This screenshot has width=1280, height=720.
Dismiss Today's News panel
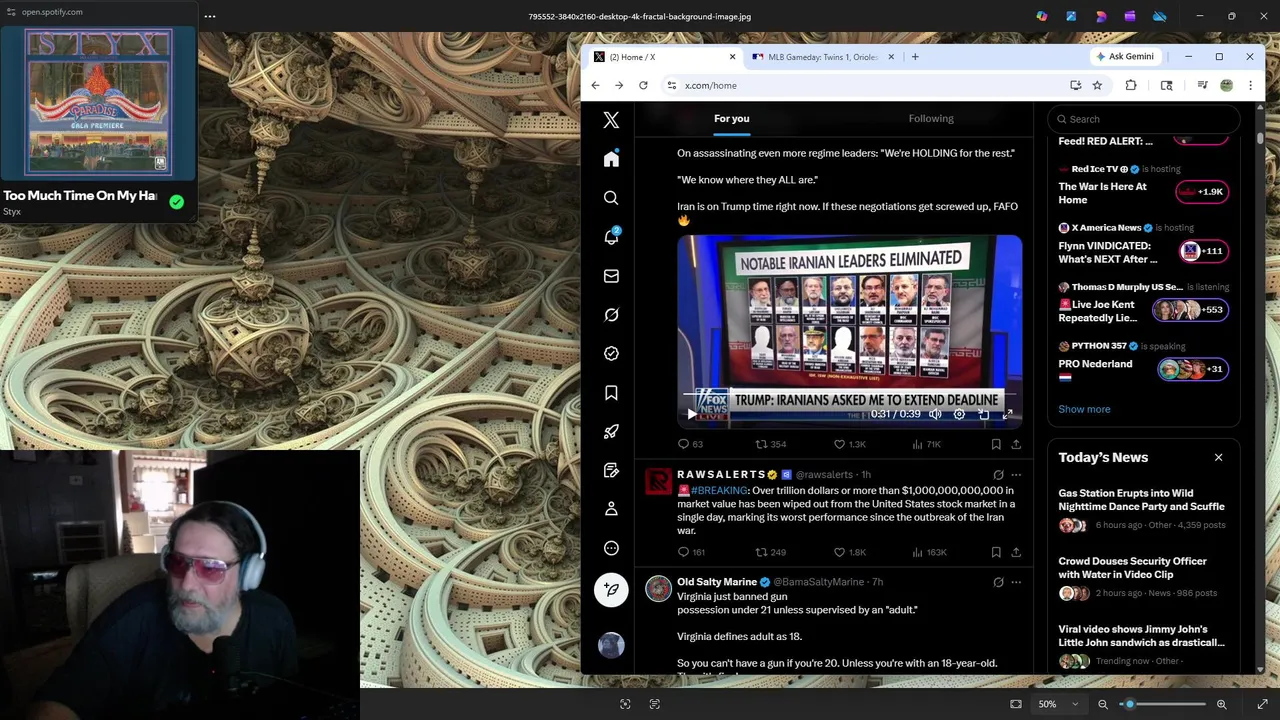(x=1218, y=457)
